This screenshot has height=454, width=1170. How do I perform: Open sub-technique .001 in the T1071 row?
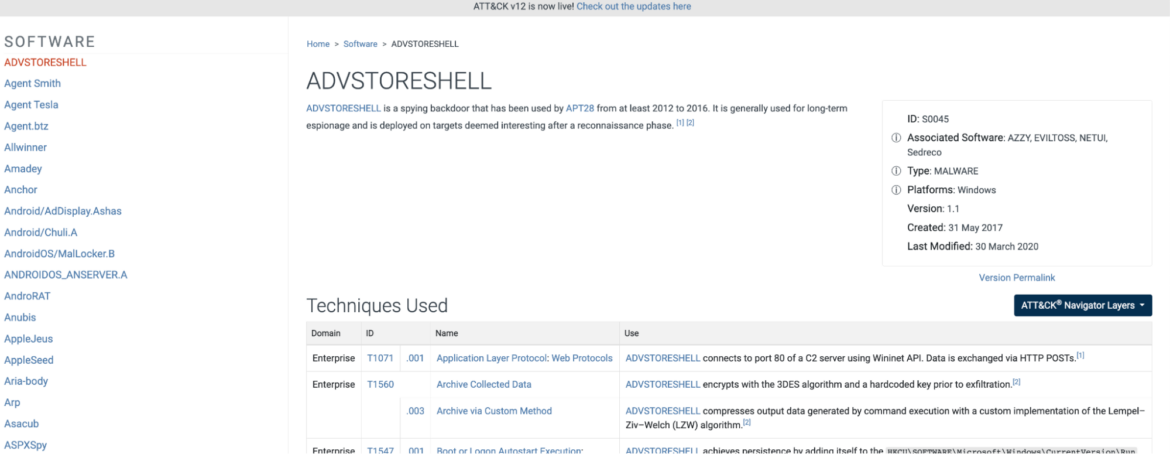pyautogui.click(x=415, y=358)
